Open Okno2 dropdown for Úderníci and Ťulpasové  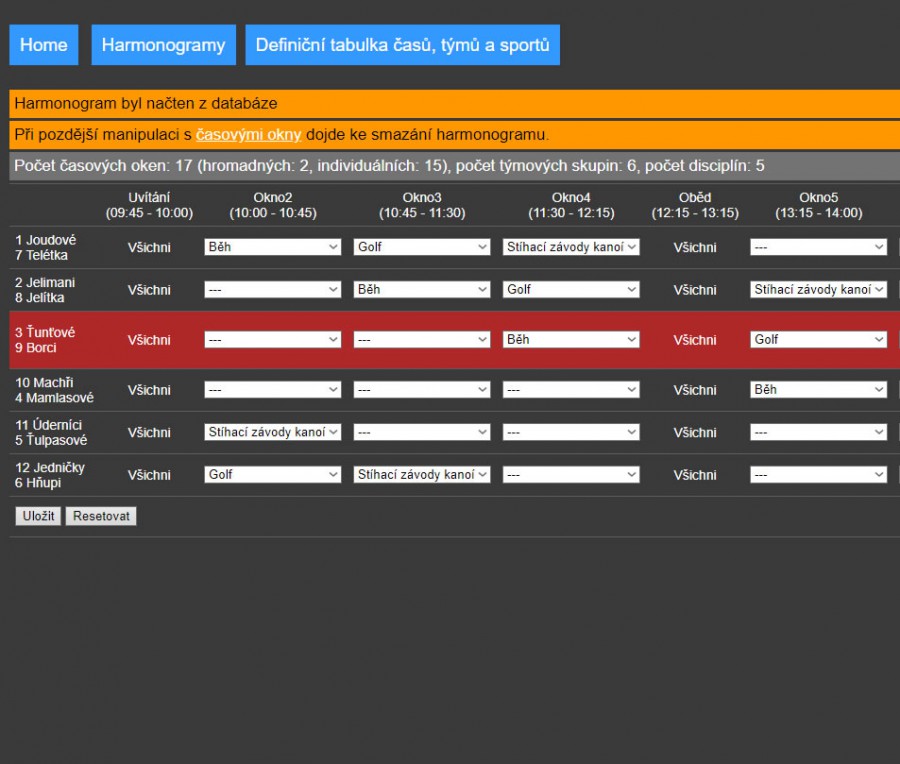pos(273,433)
